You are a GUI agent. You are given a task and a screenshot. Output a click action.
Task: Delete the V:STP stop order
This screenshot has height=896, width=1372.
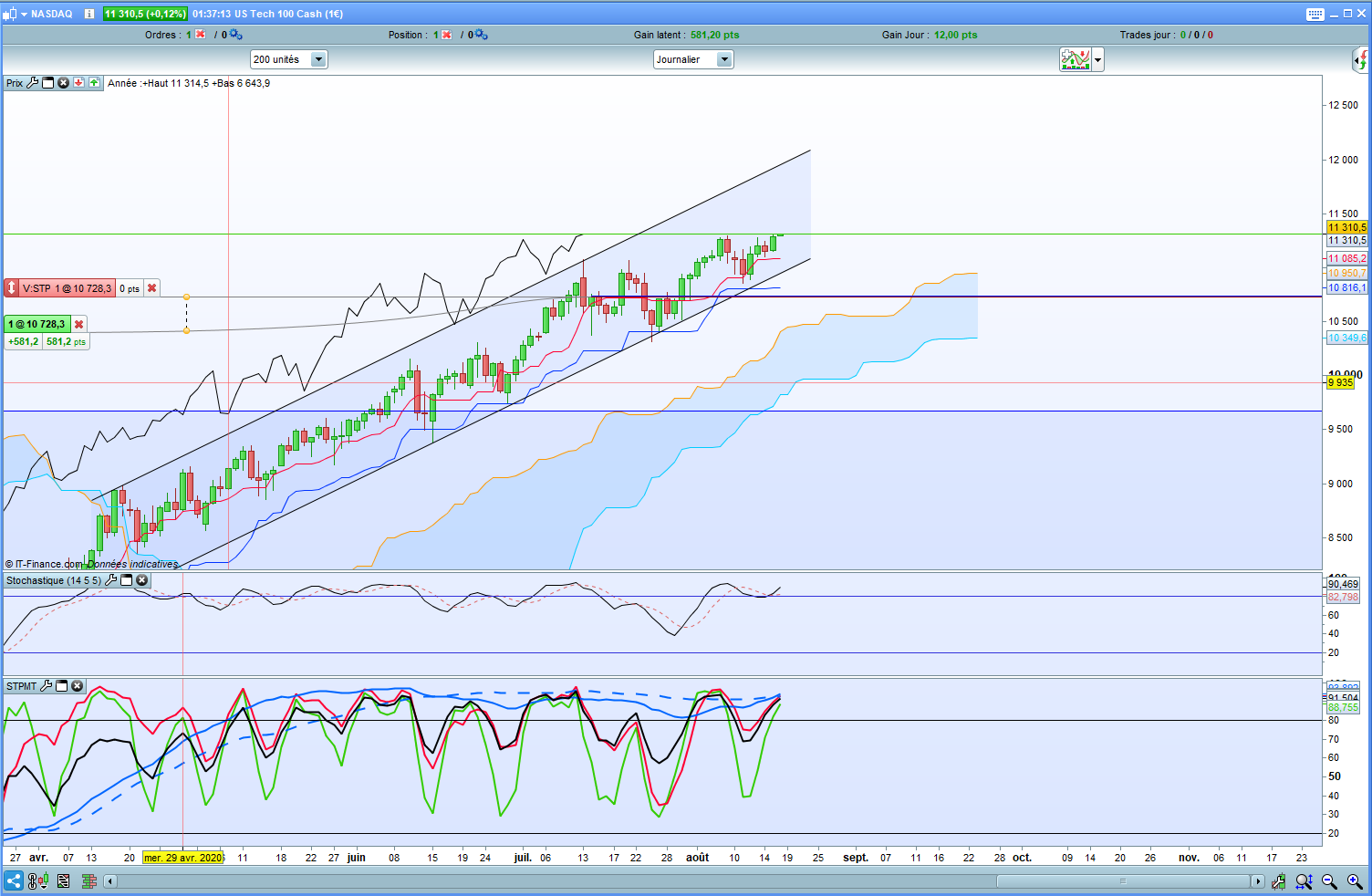click(152, 288)
